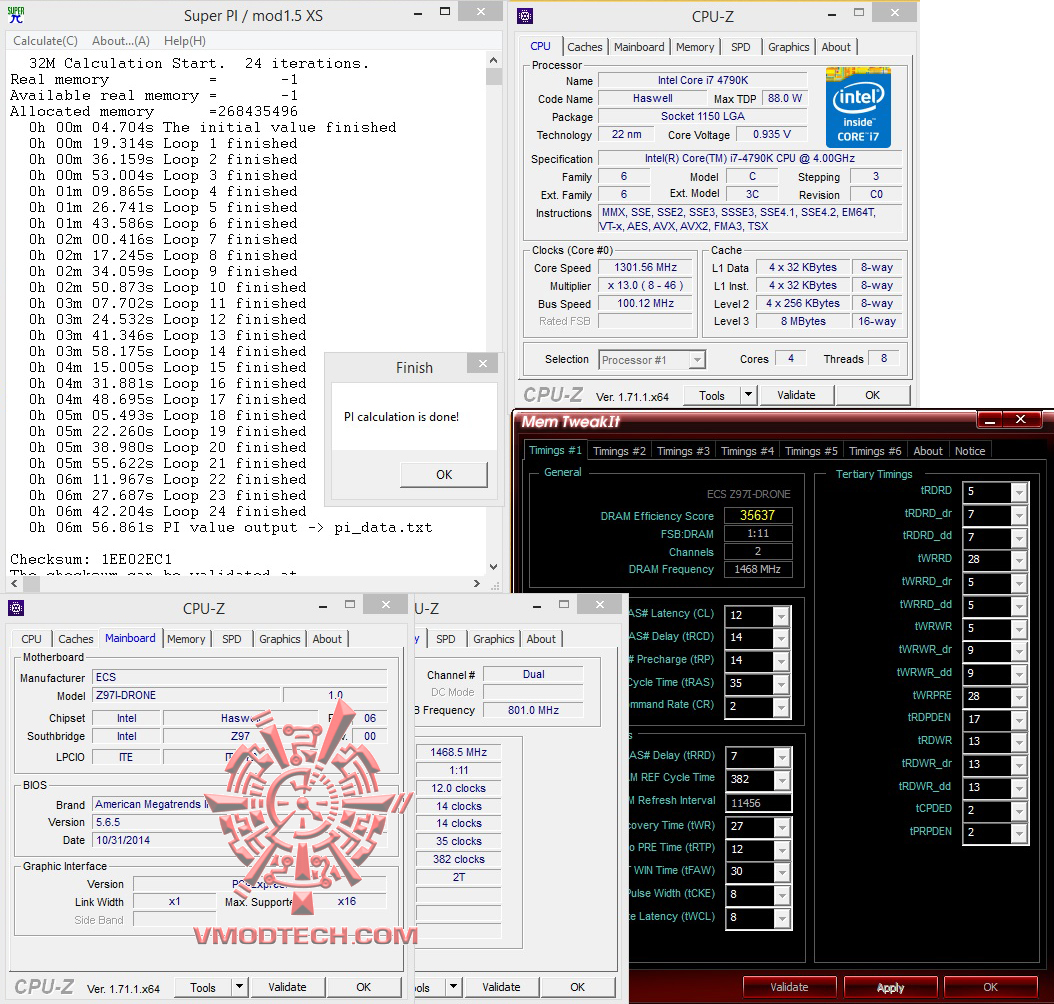Click the Super PI application icon

[x=15, y=15]
